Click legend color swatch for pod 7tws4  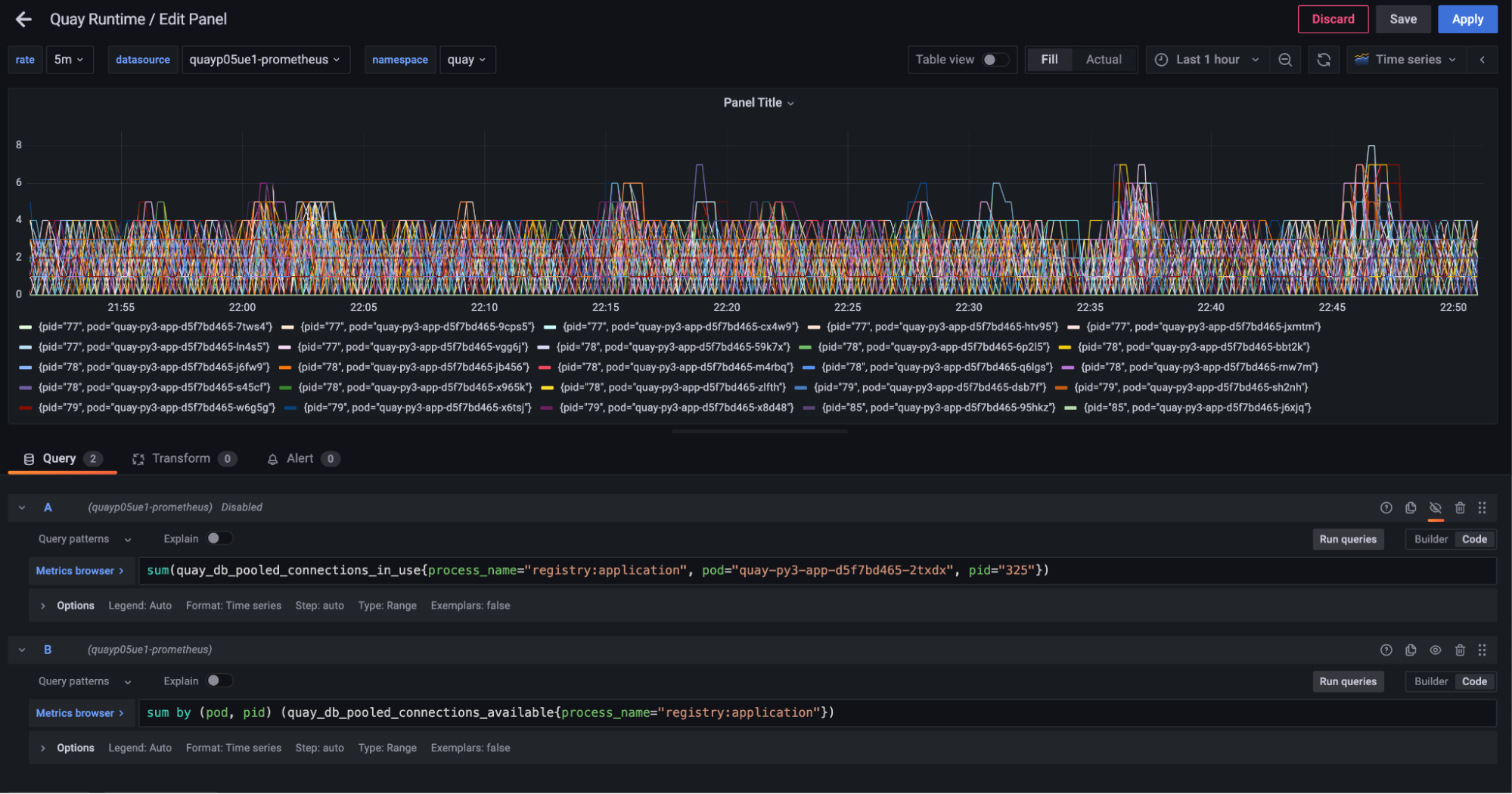pyautogui.click(x=26, y=327)
